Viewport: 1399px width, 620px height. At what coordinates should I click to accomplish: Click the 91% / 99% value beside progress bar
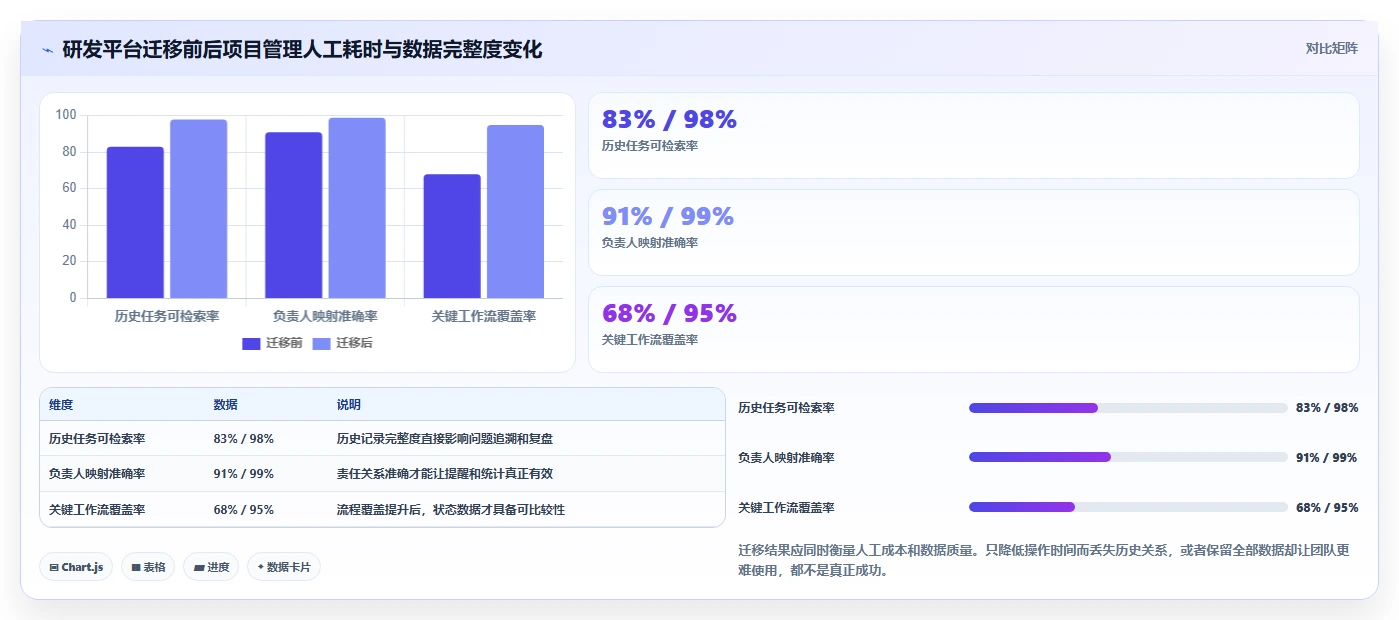click(1327, 457)
